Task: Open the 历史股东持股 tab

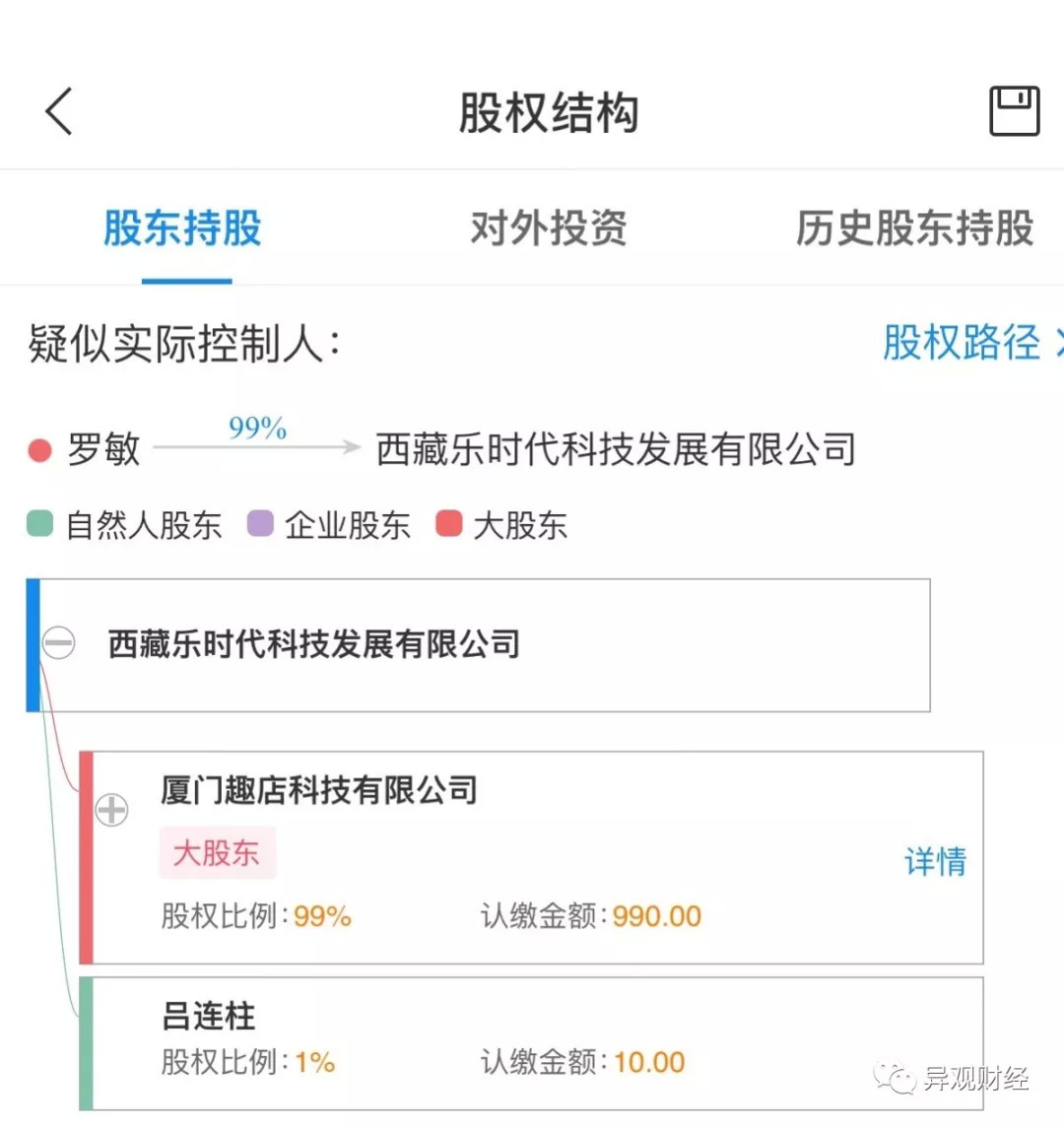Action: click(x=913, y=229)
